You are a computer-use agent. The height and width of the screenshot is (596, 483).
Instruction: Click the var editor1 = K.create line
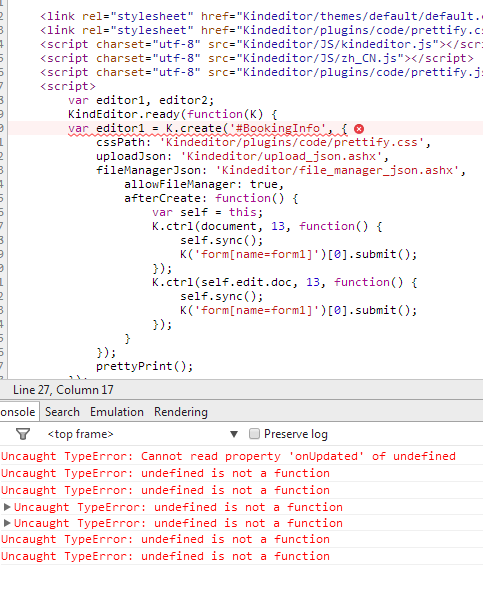pyautogui.click(x=207, y=128)
